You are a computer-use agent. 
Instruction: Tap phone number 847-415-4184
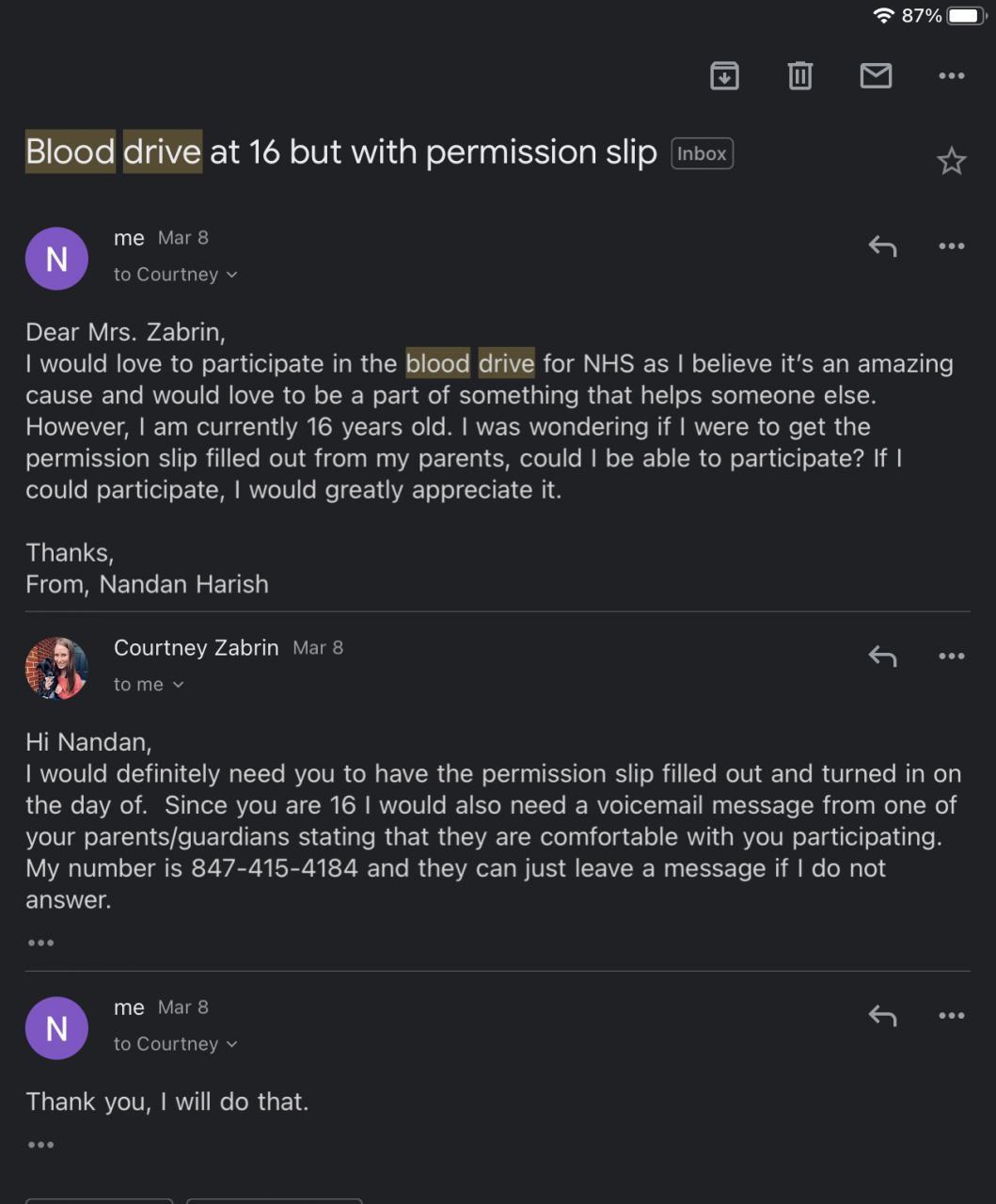[x=275, y=867]
